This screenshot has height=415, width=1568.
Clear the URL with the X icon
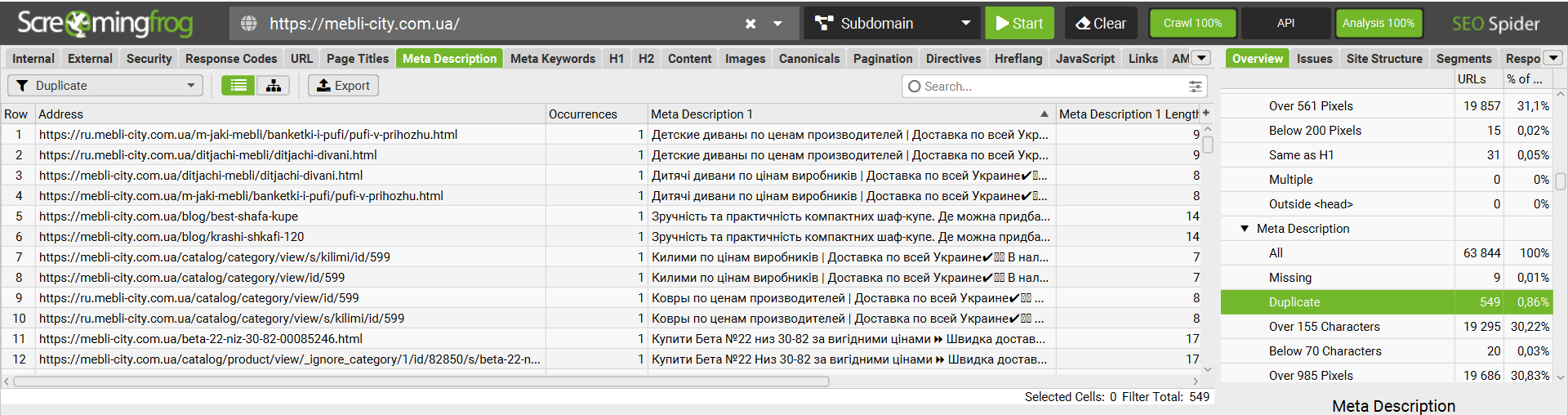pyautogui.click(x=751, y=24)
